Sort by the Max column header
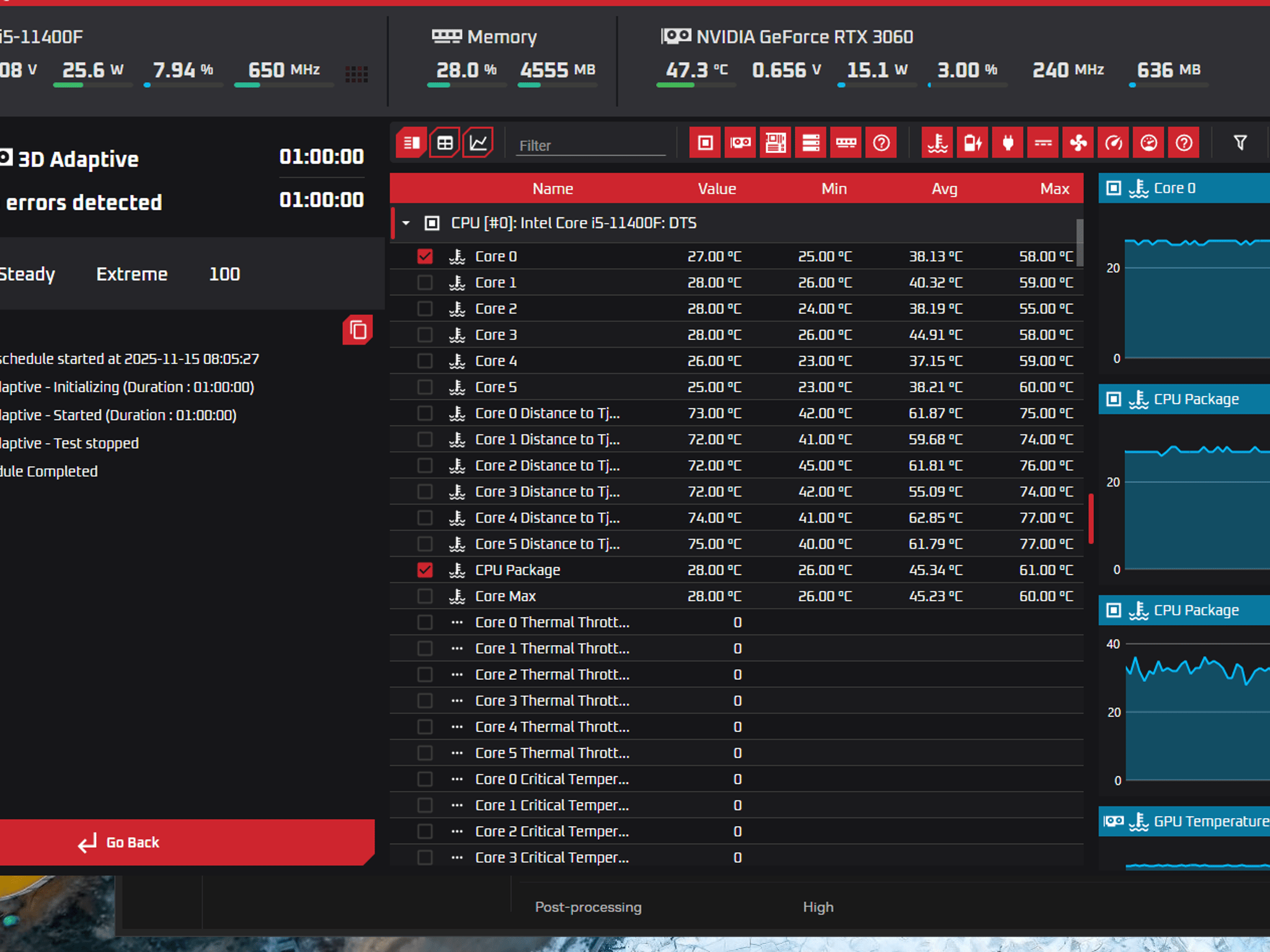 1054,188
